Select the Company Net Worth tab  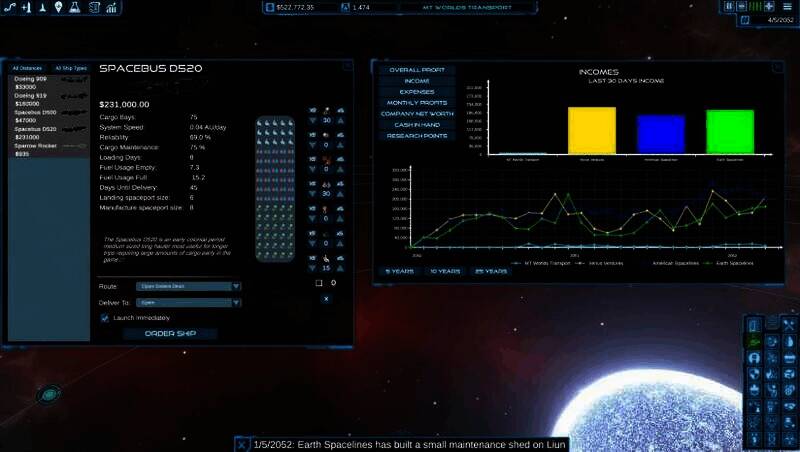tap(417, 113)
